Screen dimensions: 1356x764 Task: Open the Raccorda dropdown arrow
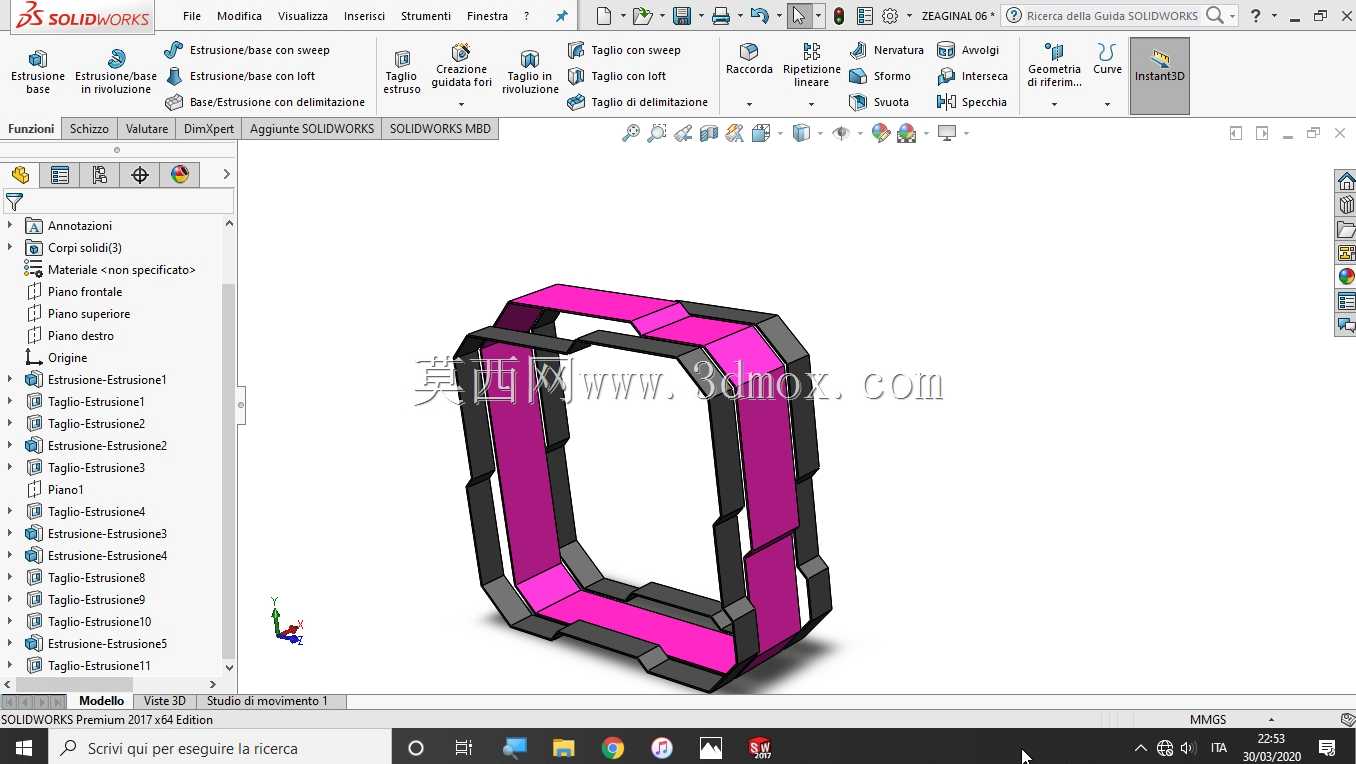[x=749, y=104]
